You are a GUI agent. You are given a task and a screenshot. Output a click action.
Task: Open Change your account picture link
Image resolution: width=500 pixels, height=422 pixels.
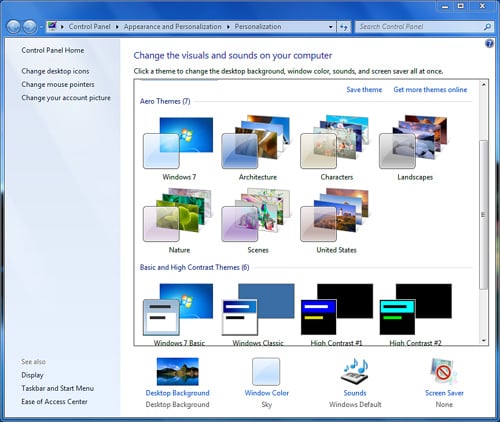pyautogui.click(x=66, y=98)
